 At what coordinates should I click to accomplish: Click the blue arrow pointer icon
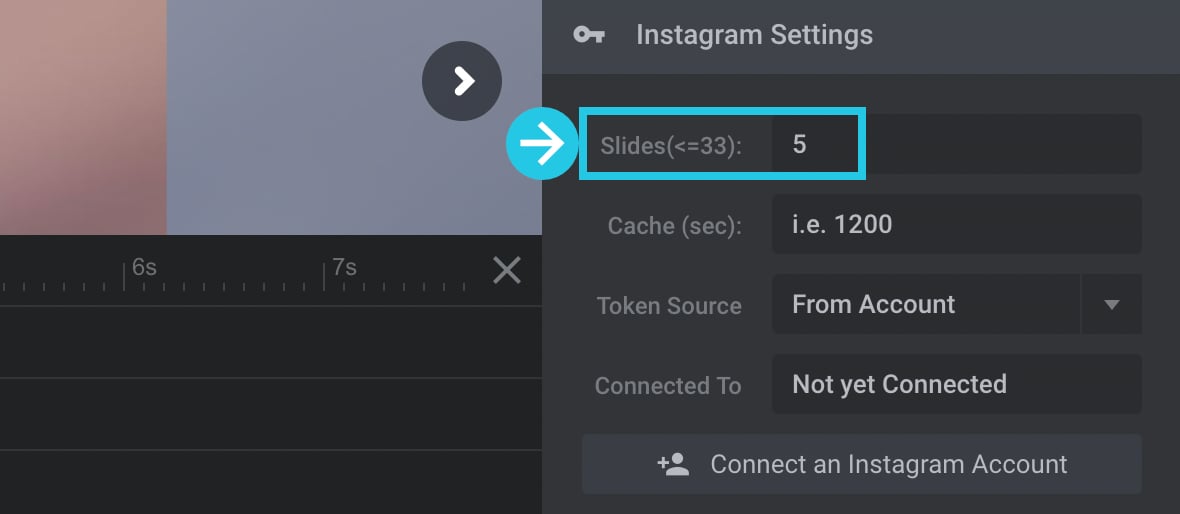click(x=542, y=144)
